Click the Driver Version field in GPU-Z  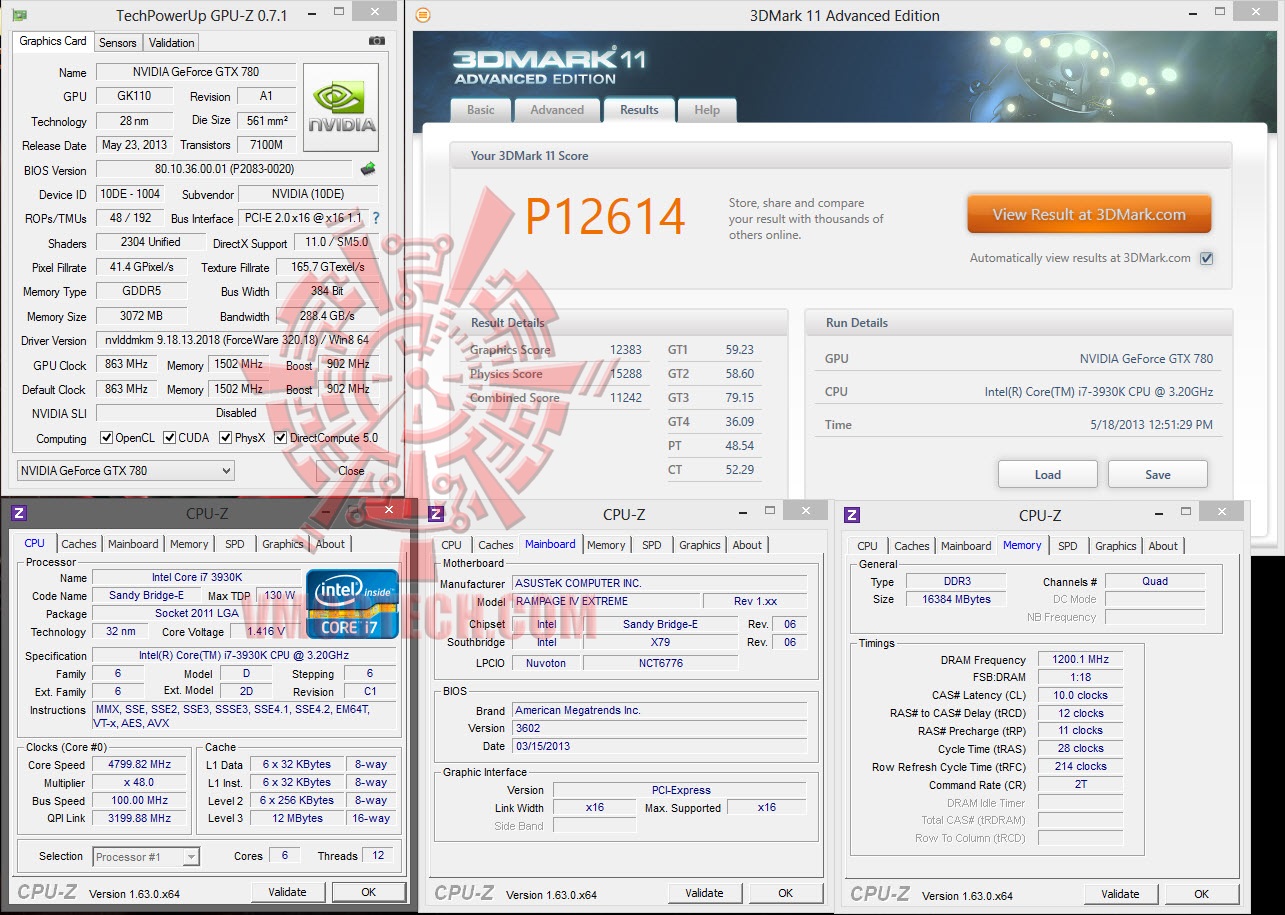pyautogui.click(x=237, y=340)
